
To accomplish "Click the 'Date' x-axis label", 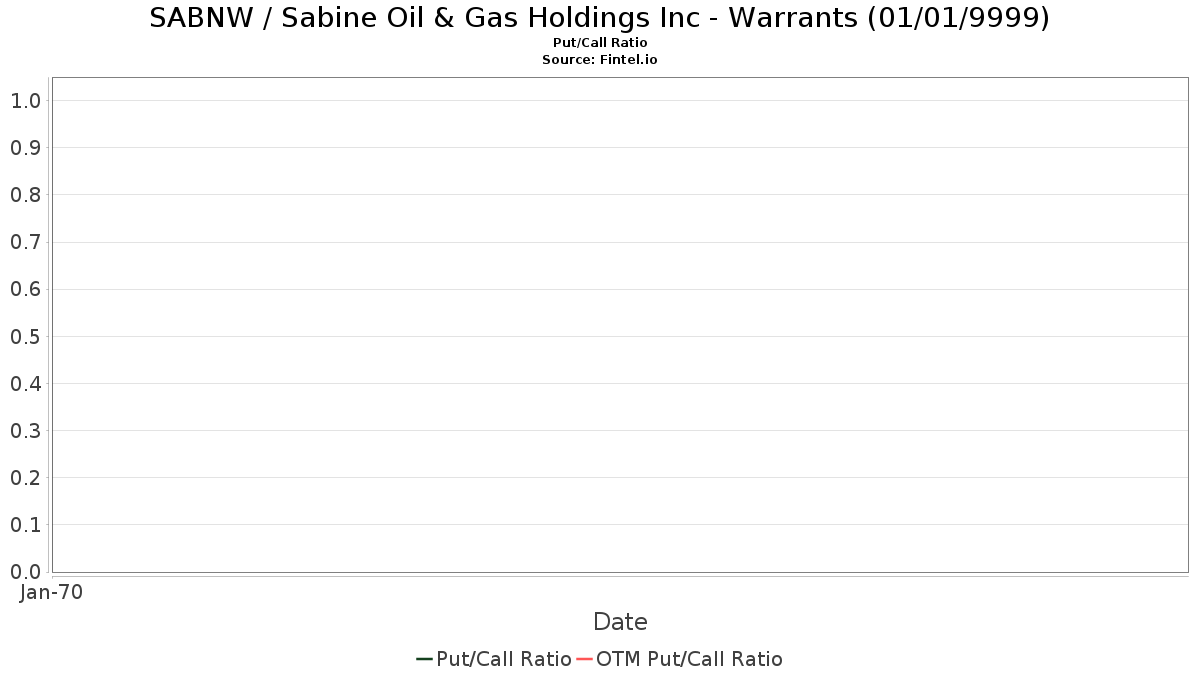I will pyautogui.click(x=620, y=622).
